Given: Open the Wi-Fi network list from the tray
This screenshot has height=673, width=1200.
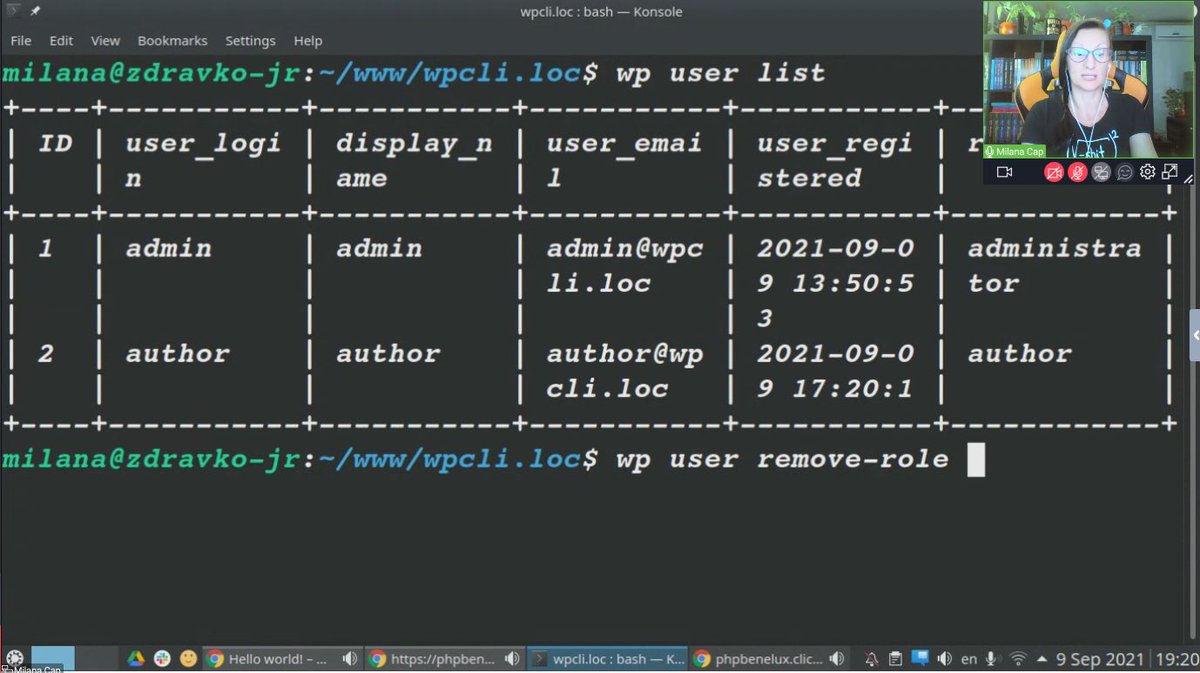Looking at the screenshot, I should pos(1018,658).
